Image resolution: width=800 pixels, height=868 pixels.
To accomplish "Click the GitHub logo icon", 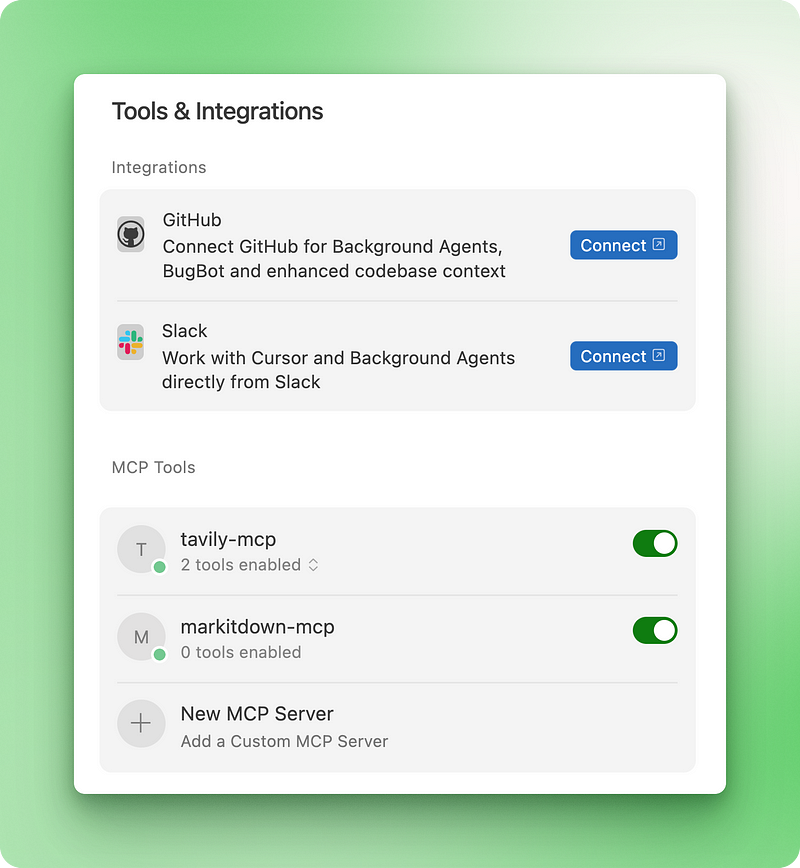I will pyautogui.click(x=131, y=234).
